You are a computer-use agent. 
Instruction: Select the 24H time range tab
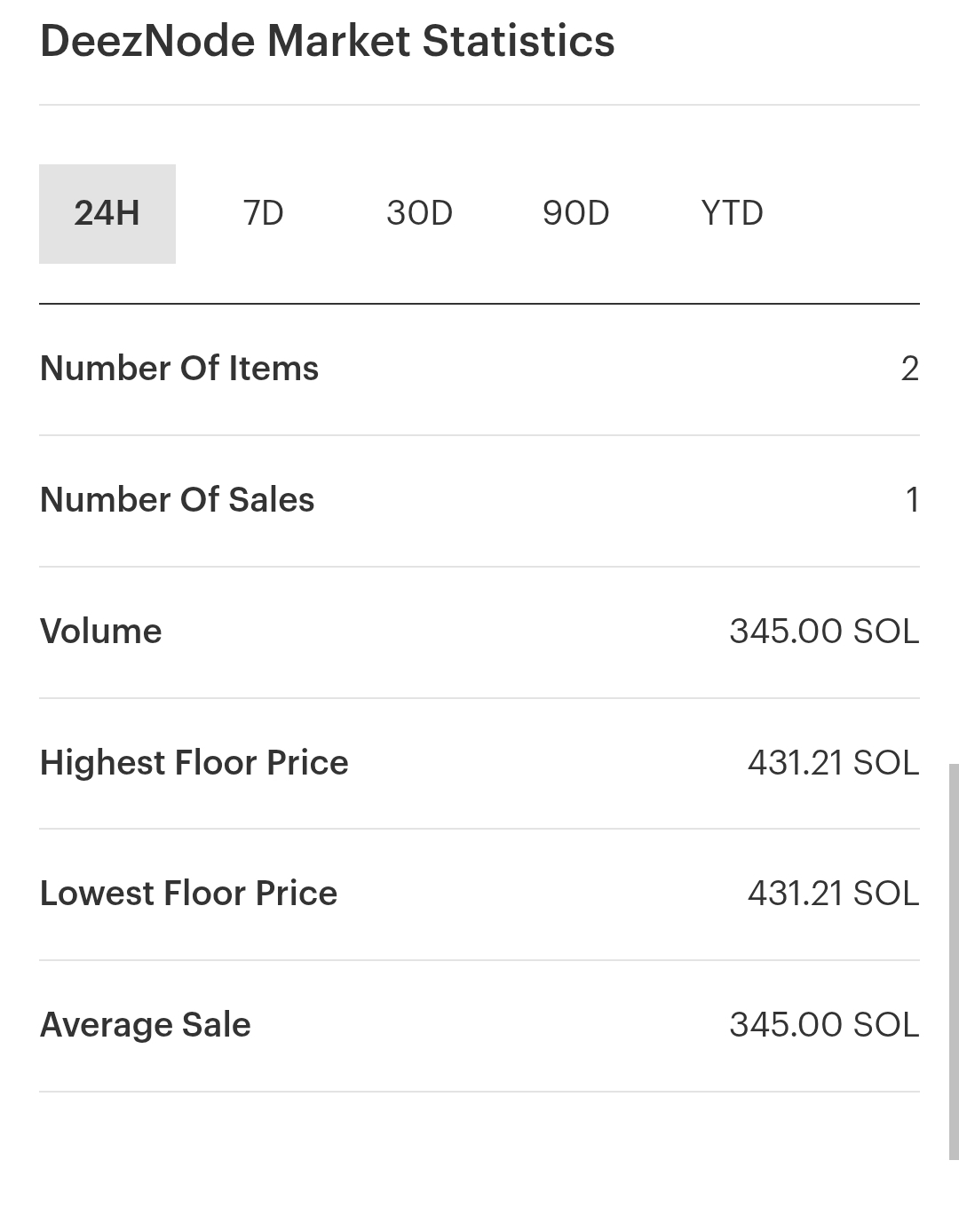click(x=107, y=214)
